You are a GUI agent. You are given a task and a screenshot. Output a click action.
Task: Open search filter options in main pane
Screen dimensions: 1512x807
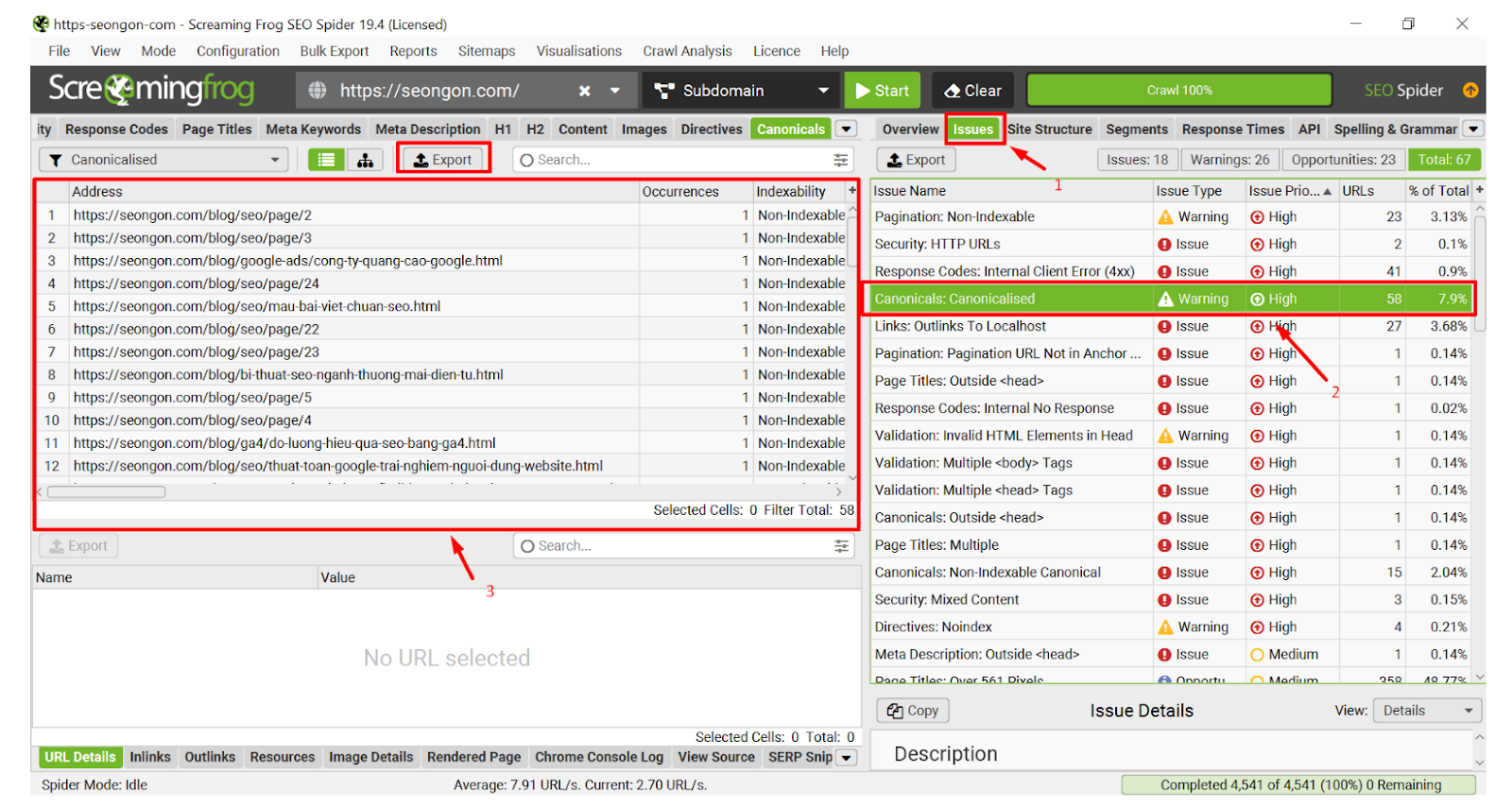point(840,160)
